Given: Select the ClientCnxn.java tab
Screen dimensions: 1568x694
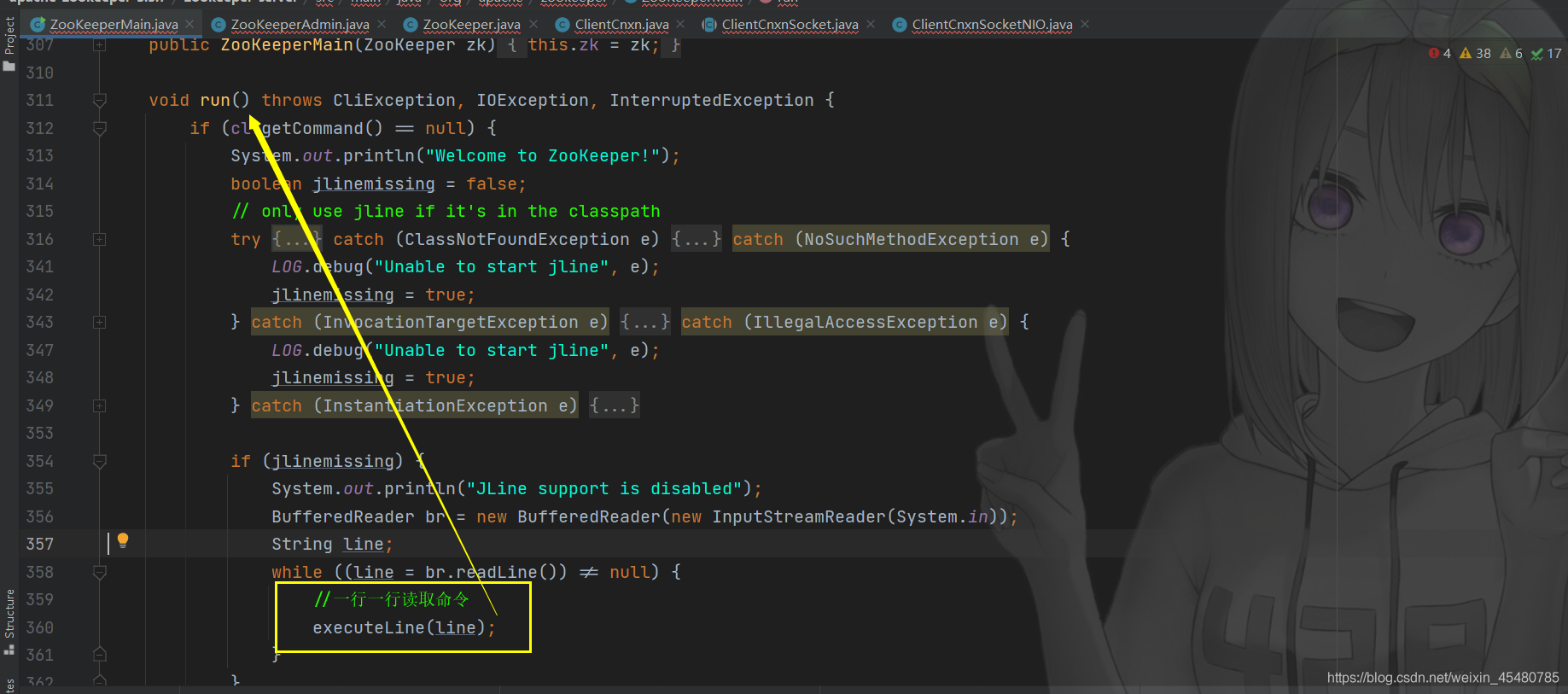Looking at the screenshot, I should coord(621,25).
